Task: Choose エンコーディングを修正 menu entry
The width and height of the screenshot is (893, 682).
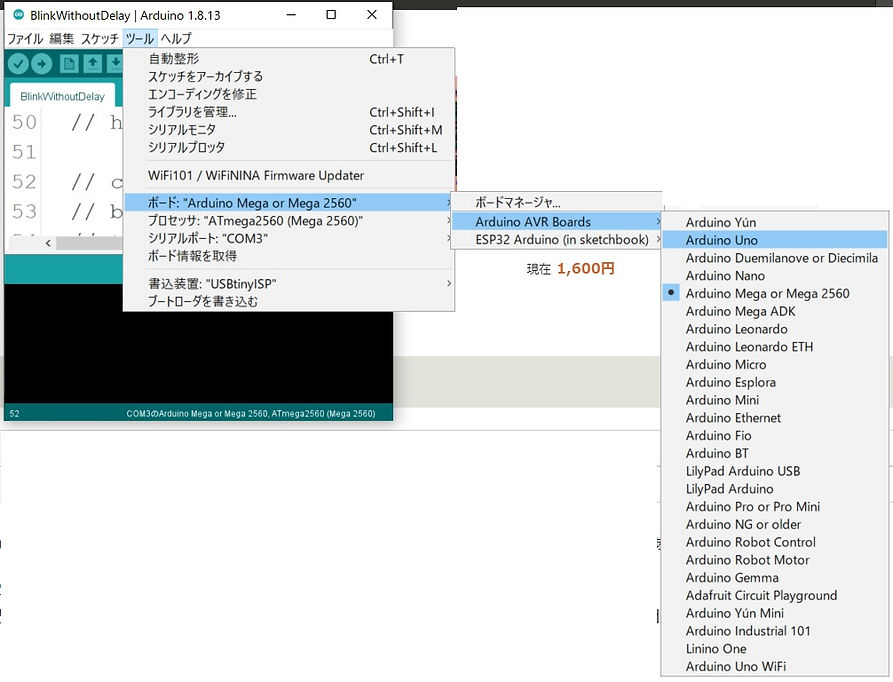Action: pos(289,94)
